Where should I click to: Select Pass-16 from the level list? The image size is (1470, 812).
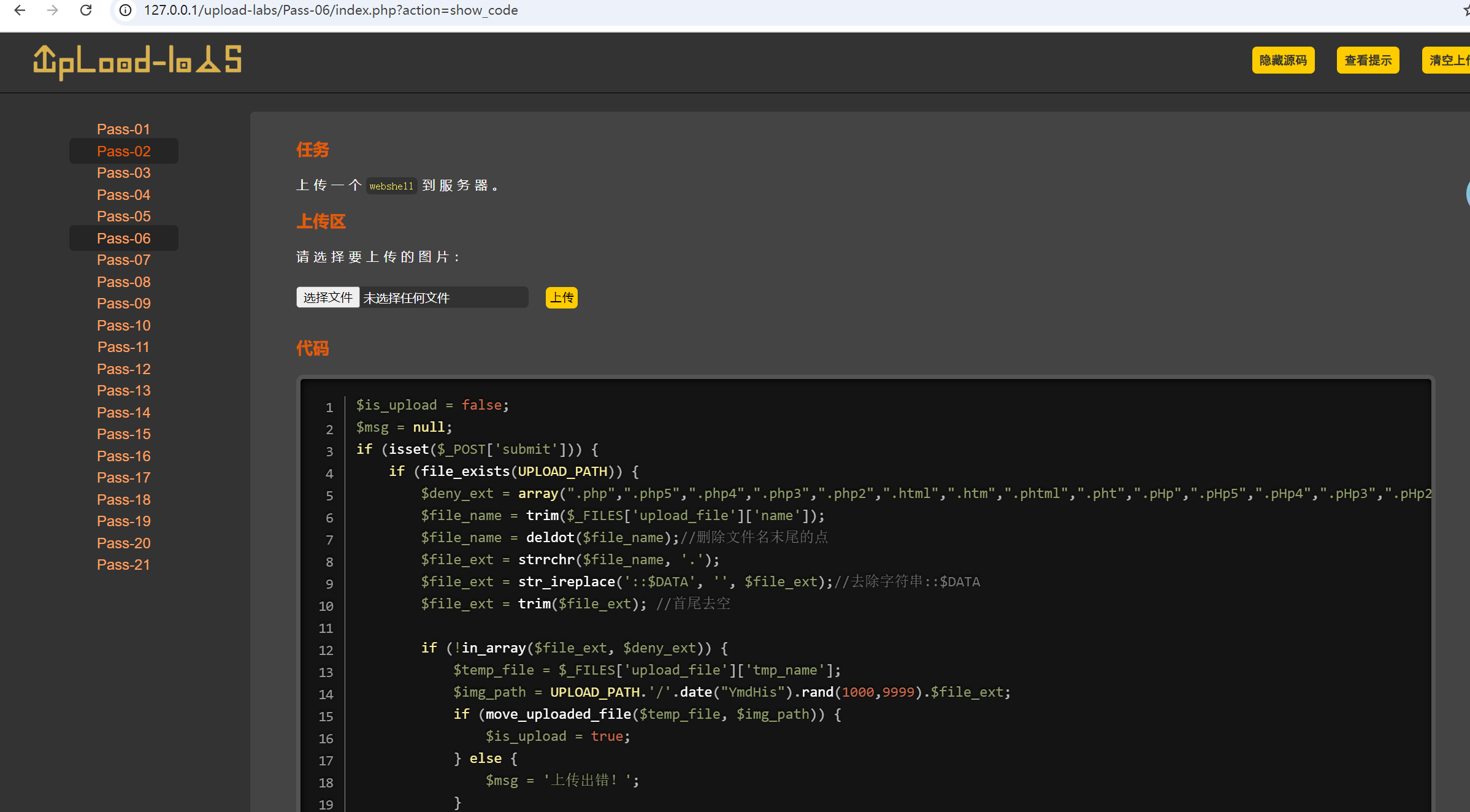pyautogui.click(x=123, y=456)
